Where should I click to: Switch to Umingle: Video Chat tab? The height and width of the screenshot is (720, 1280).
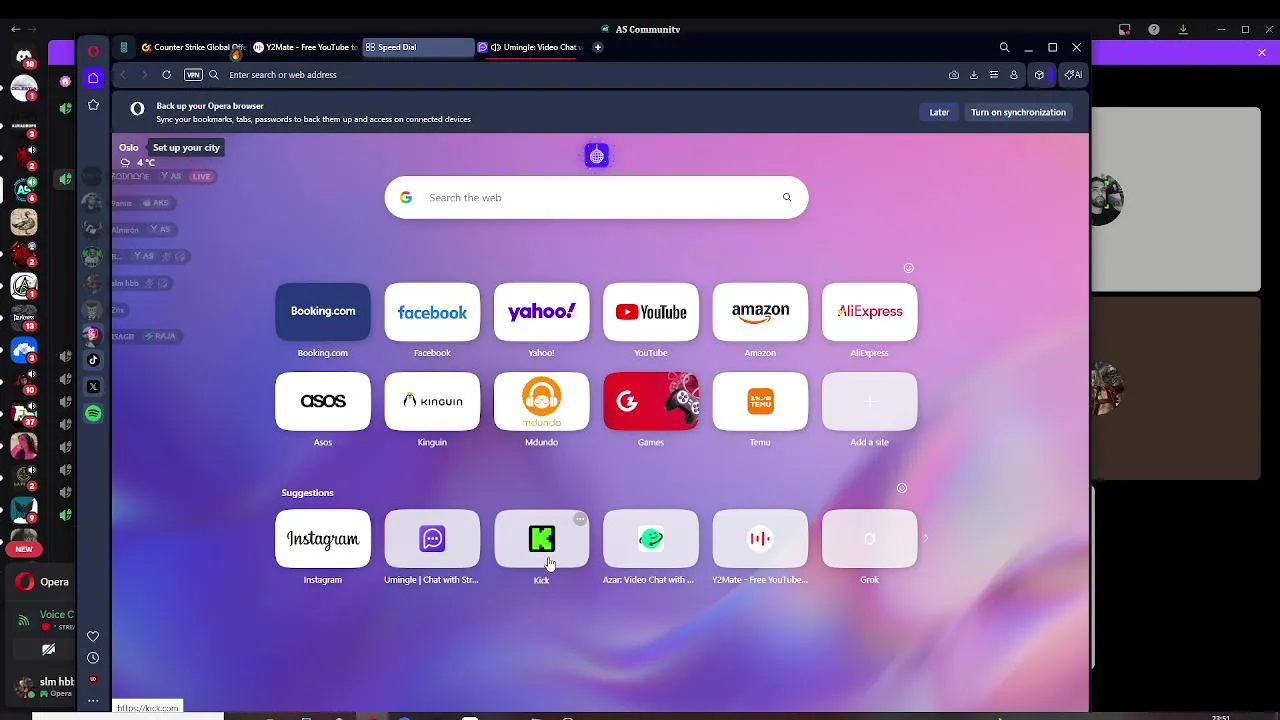coord(530,47)
